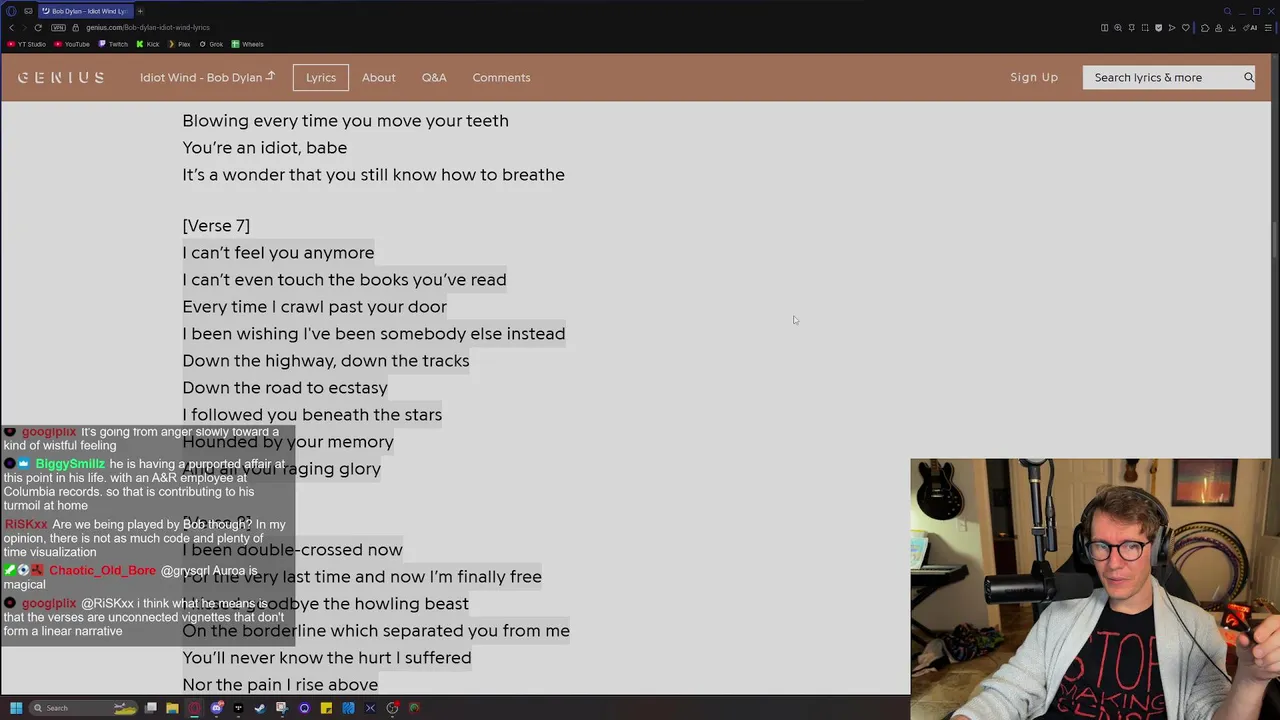Open the Windows Start button

(16, 708)
